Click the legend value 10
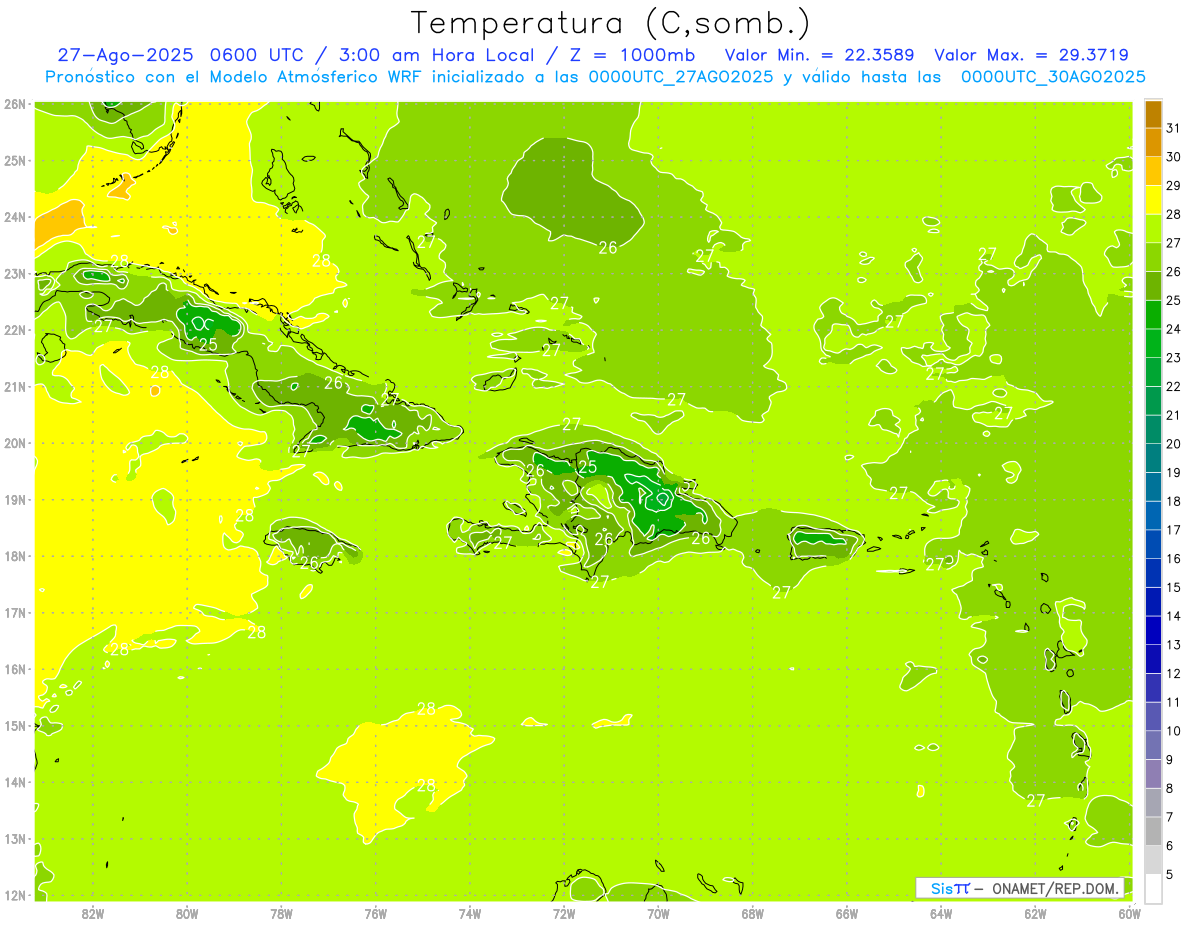Image resolution: width=1200 pixels, height=927 pixels. tap(1174, 731)
